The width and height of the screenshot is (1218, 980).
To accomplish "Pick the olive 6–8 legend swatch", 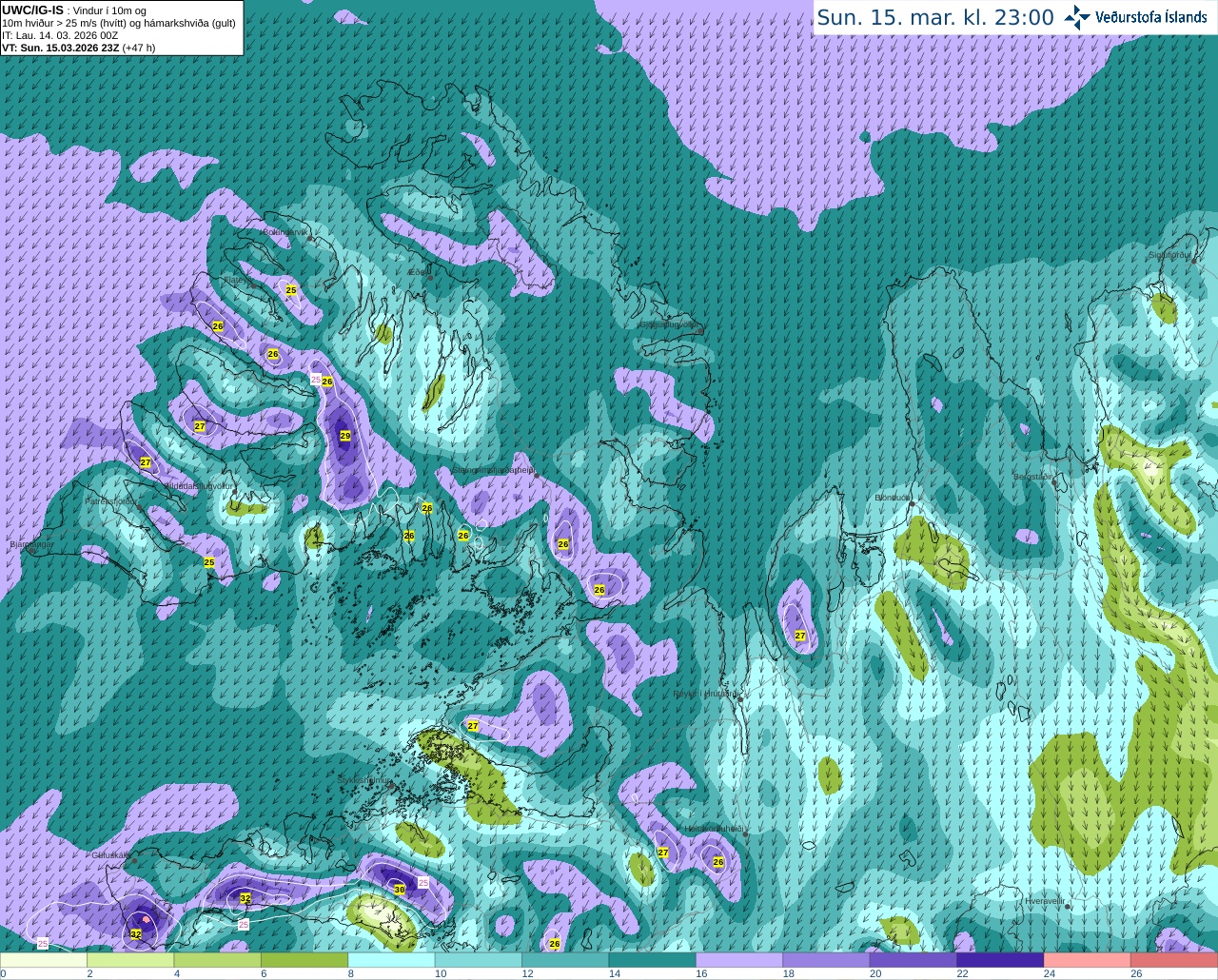I will [304, 960].
